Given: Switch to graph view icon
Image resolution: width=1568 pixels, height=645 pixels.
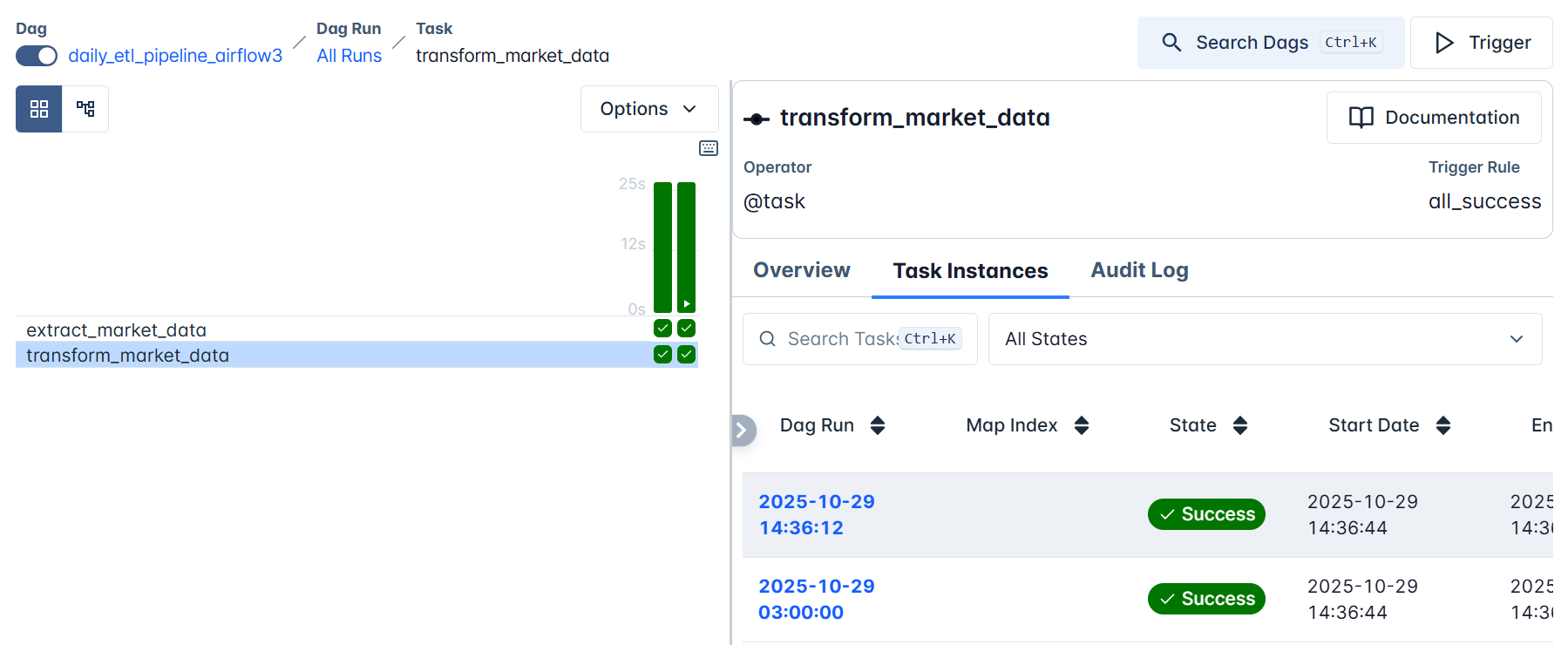Looking at the screenshot, I should pos(85,109).
